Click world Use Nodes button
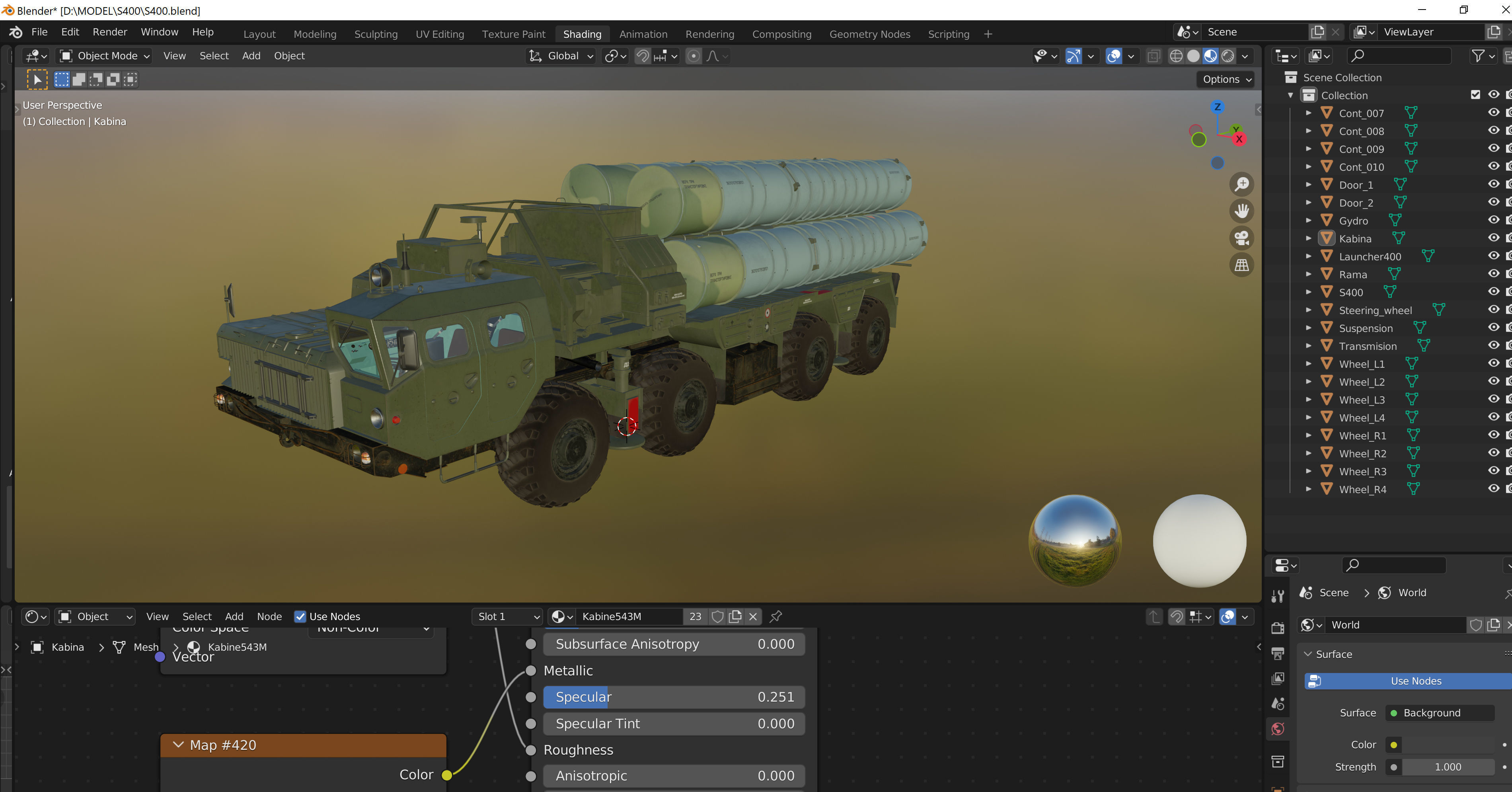This screenshot has width=1512, height=792. pos(1415,681)
